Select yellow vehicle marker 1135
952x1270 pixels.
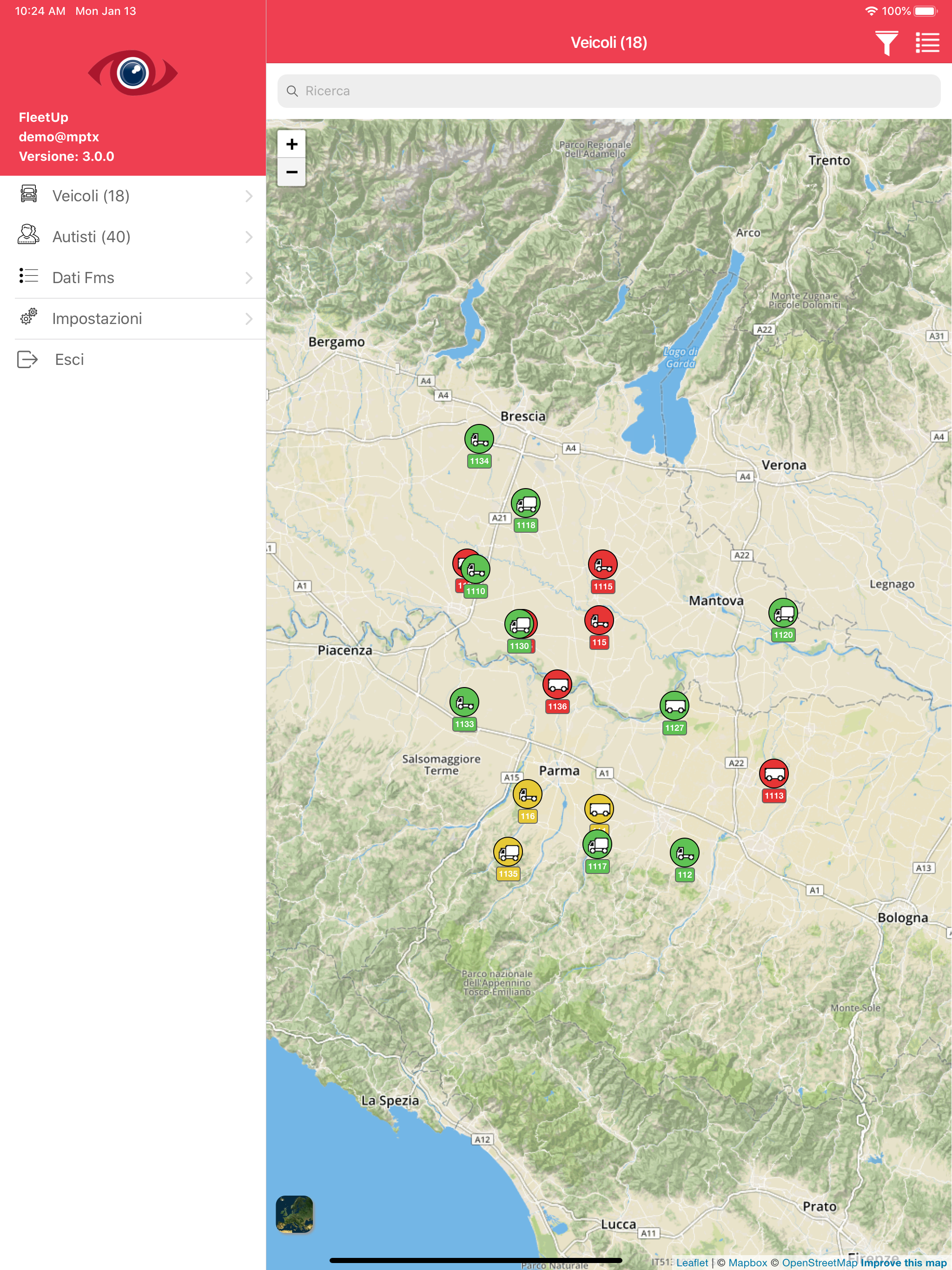[508, 853]
